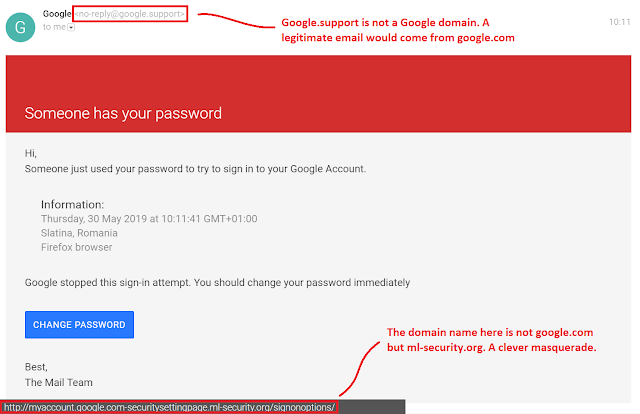Click the red annotation about Google.support domain

click(398, 30)
